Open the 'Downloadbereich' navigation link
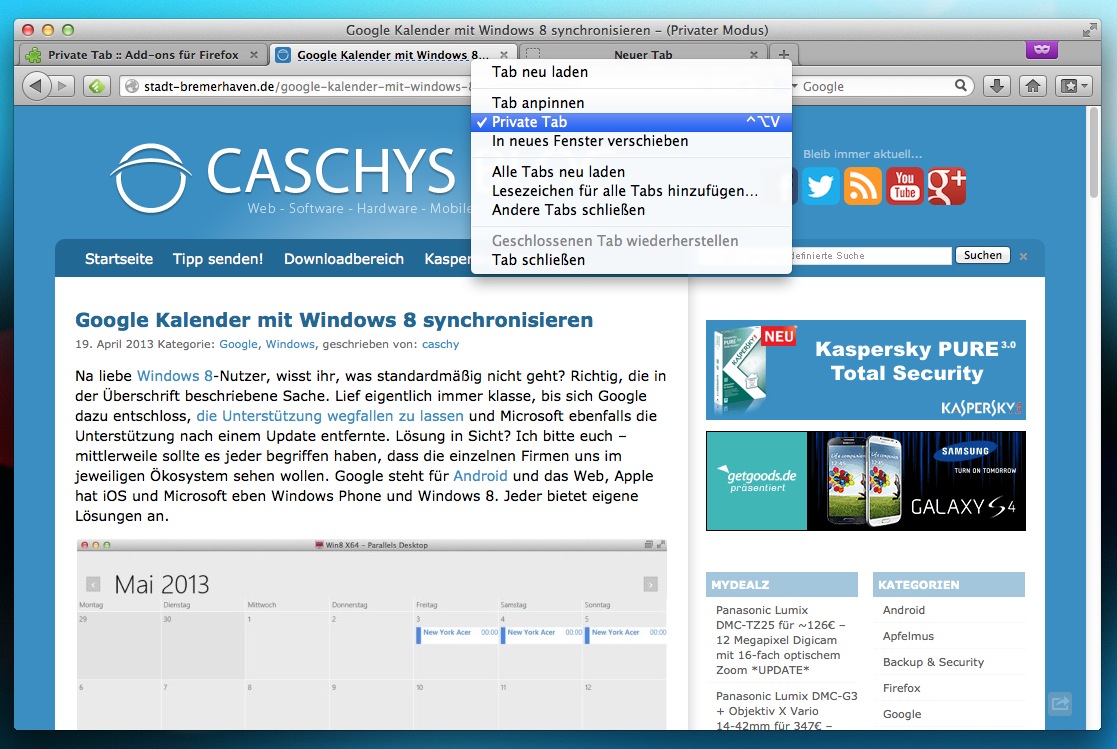This screenshot has height=749, width=1117. click(344, 259)
